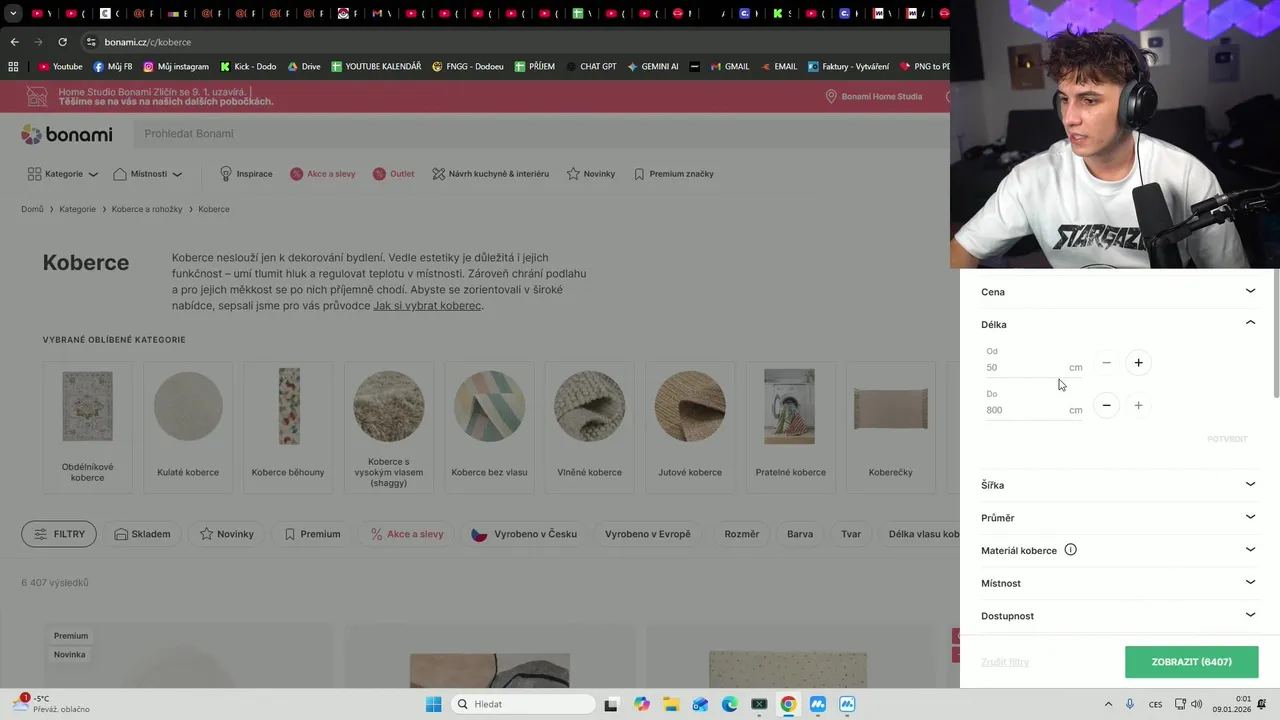Expand the Dostupnost filter section
The height and width of the screenshot is (720, 1280).
[x=1118, y=616]
